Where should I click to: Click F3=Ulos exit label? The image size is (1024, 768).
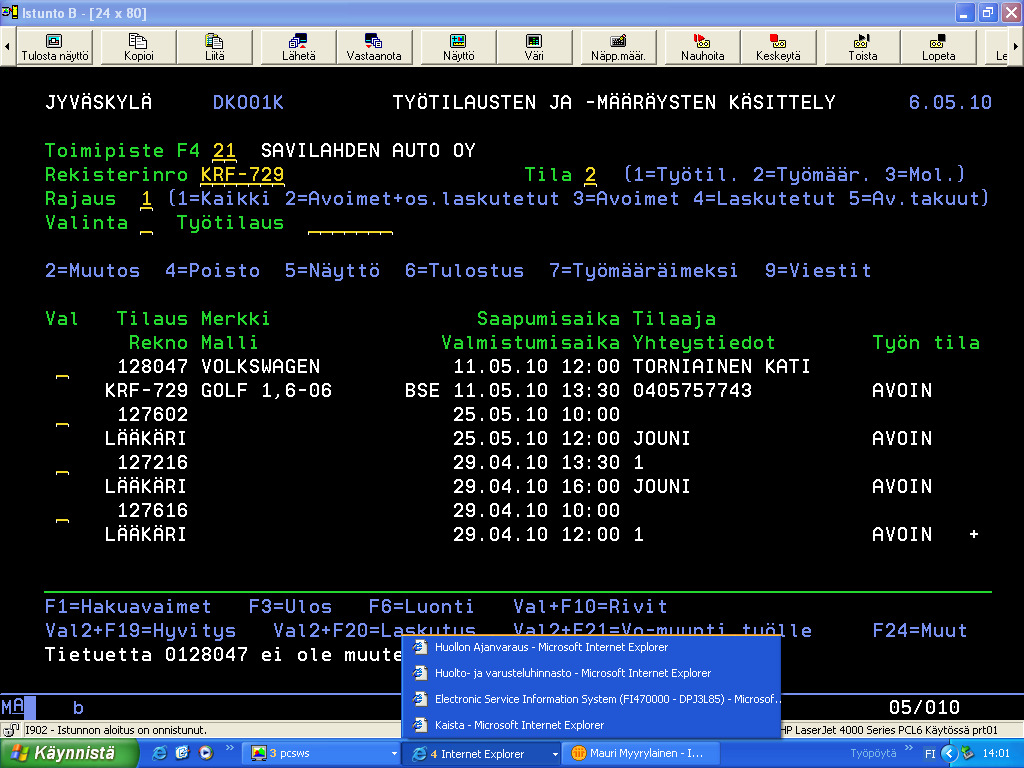[x=290, y=607]
